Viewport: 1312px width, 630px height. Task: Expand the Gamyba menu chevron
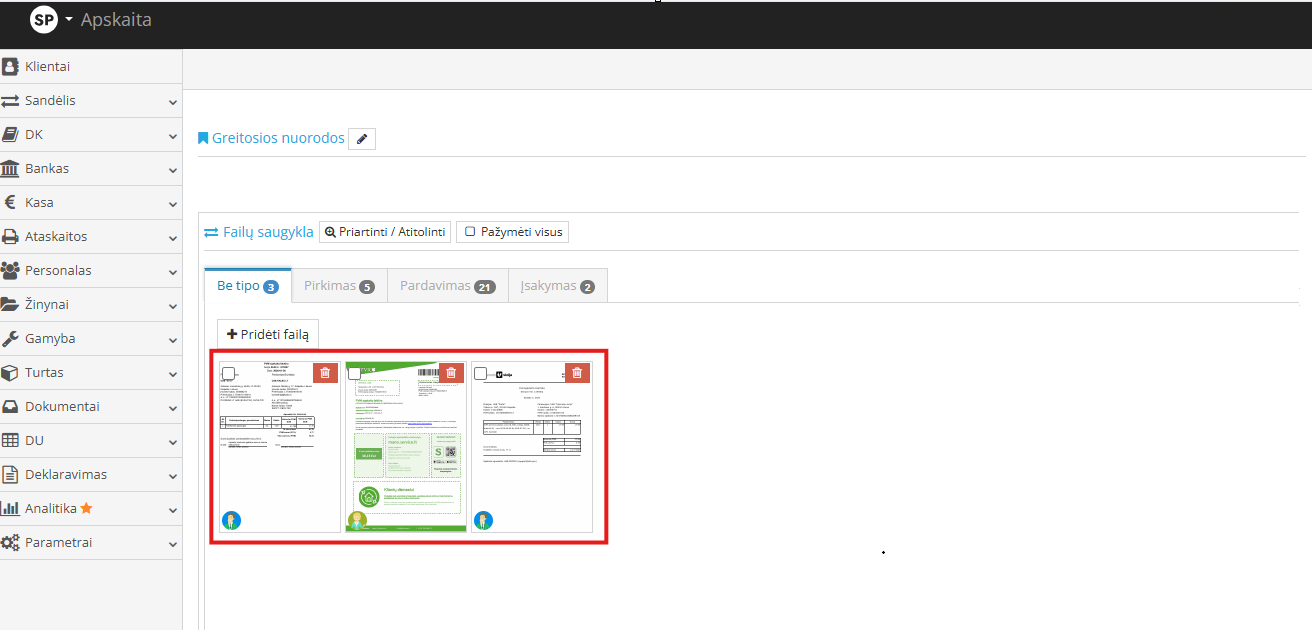point(173,340)
